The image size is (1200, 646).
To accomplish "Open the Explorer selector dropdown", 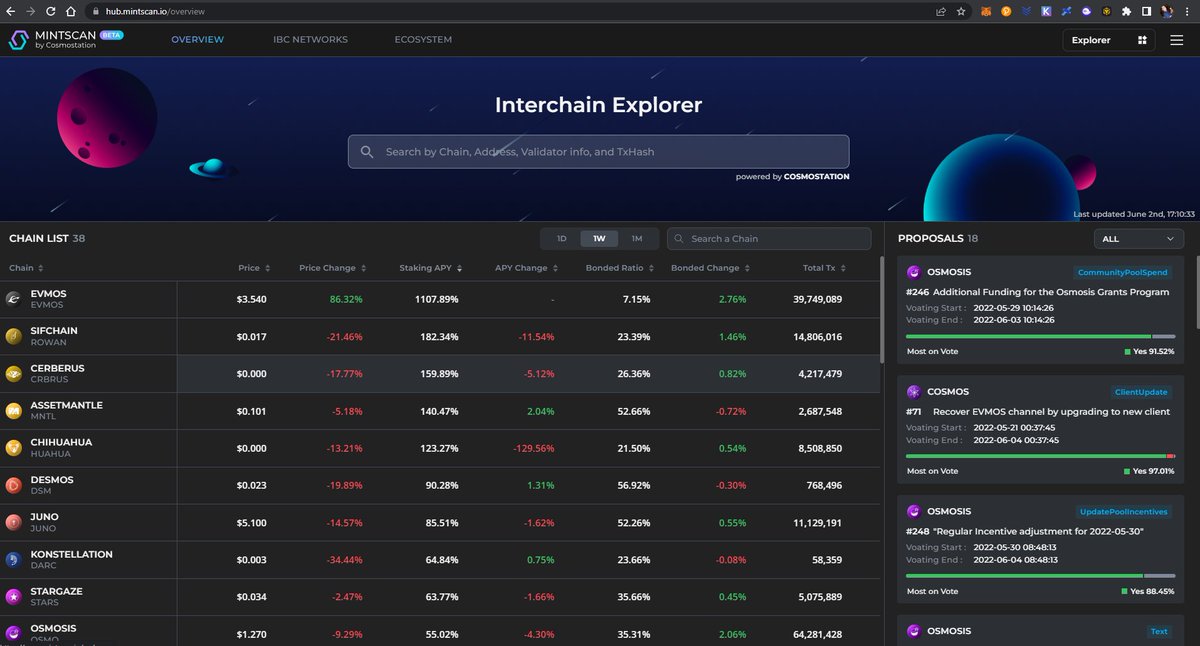I will coord(1109,40).
